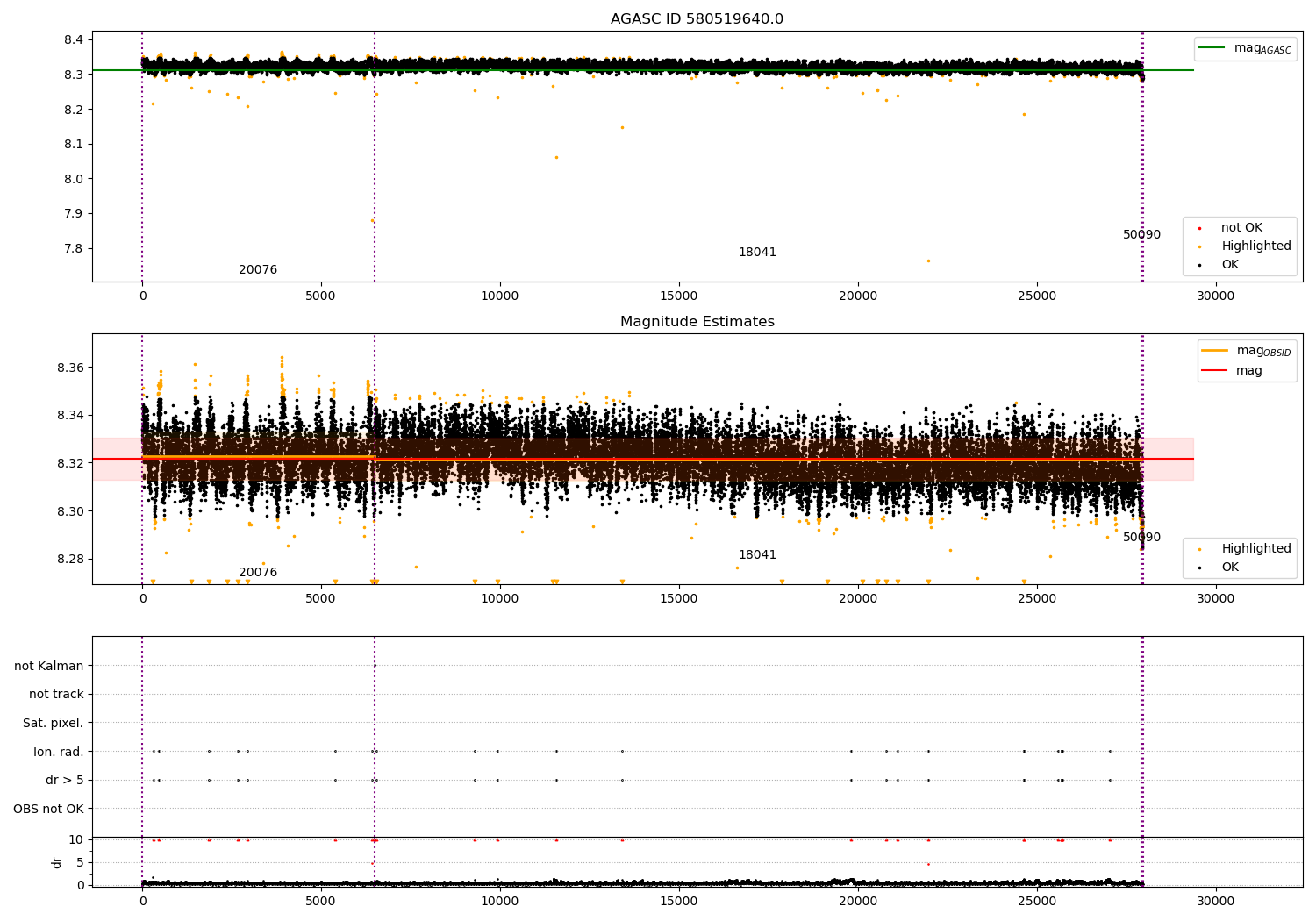The height and width of the screenshot is (921, 1316).
Task: Click the orange outlier point near 8.06 magnitude
Action: pyautogui.click(x=556, y=158)
